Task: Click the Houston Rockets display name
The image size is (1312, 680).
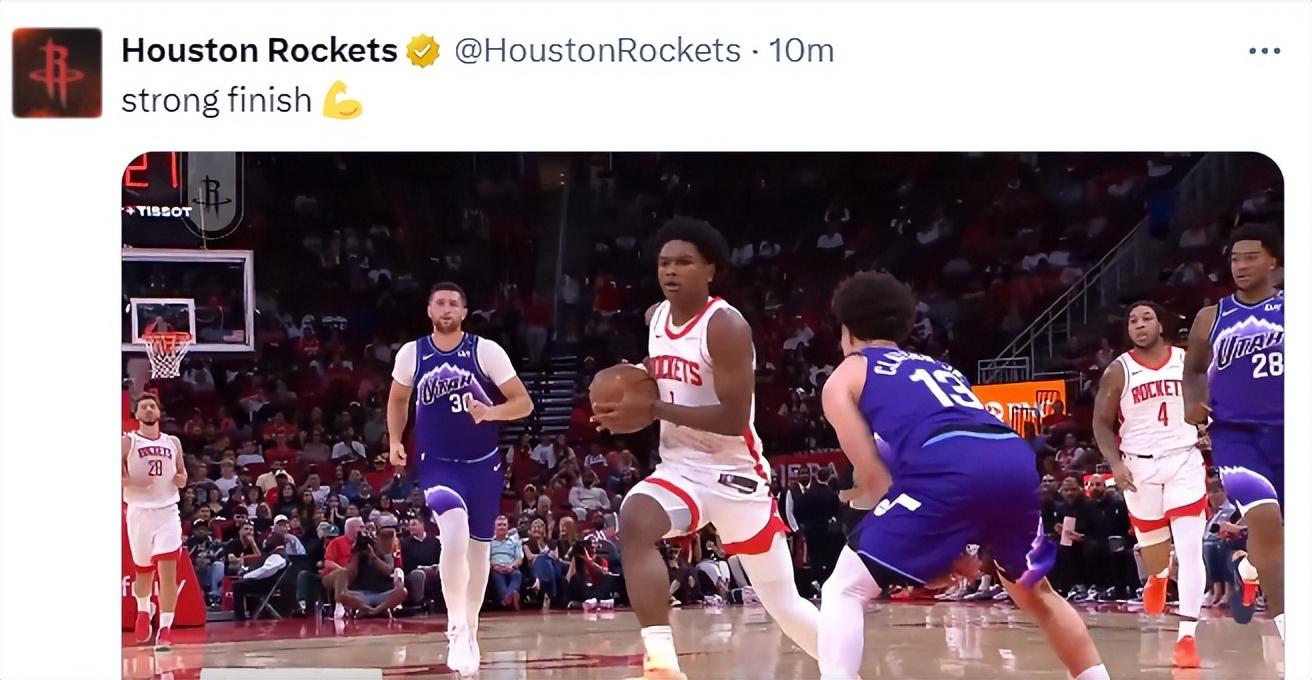Action: click(x=259, y=51)
